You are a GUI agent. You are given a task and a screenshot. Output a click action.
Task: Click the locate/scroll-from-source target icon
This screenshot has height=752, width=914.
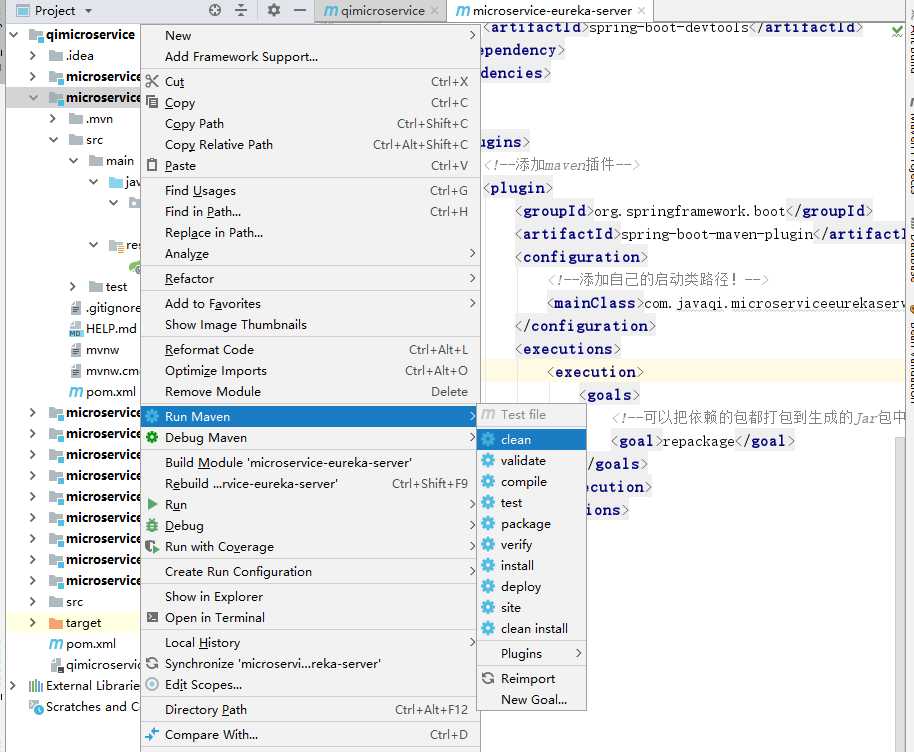pos(215,10)
